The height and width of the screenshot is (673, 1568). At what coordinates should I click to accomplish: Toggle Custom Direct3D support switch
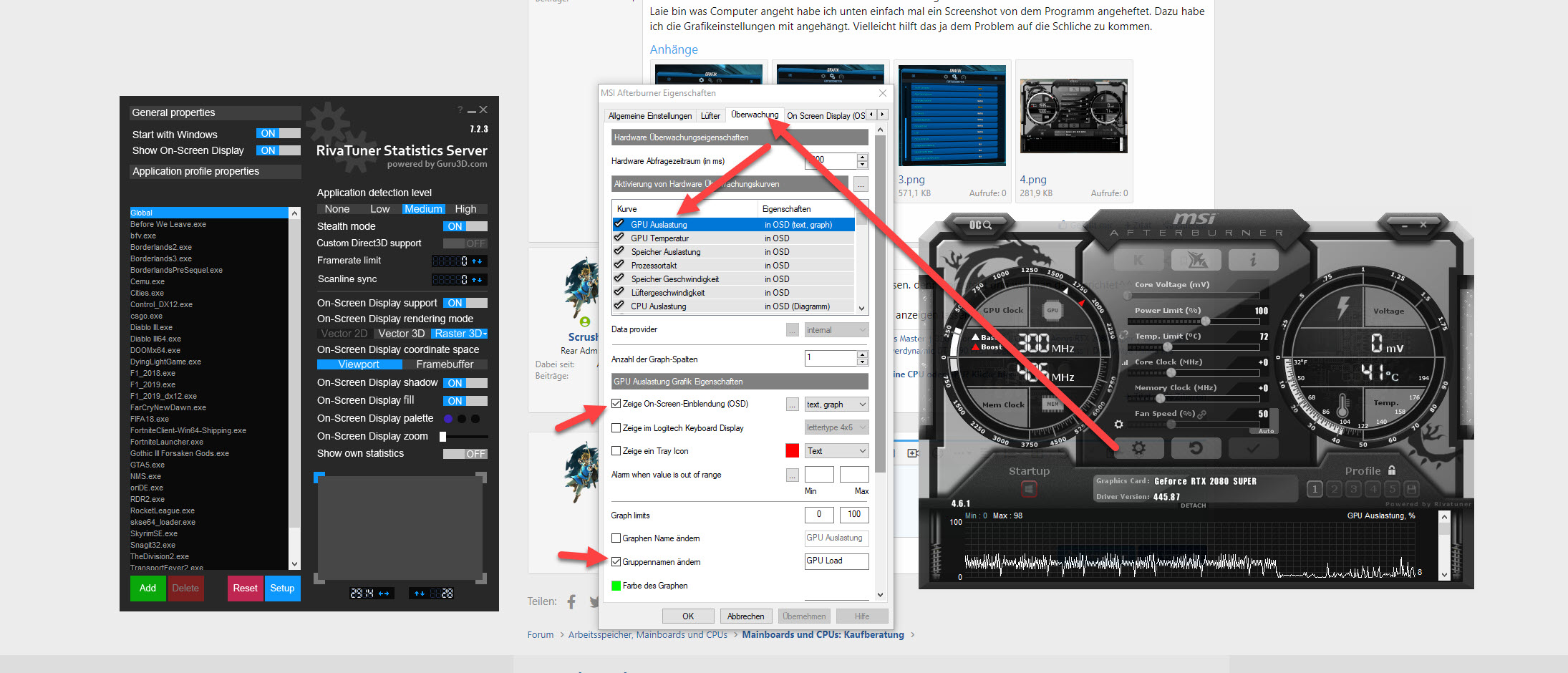(465, 243)
